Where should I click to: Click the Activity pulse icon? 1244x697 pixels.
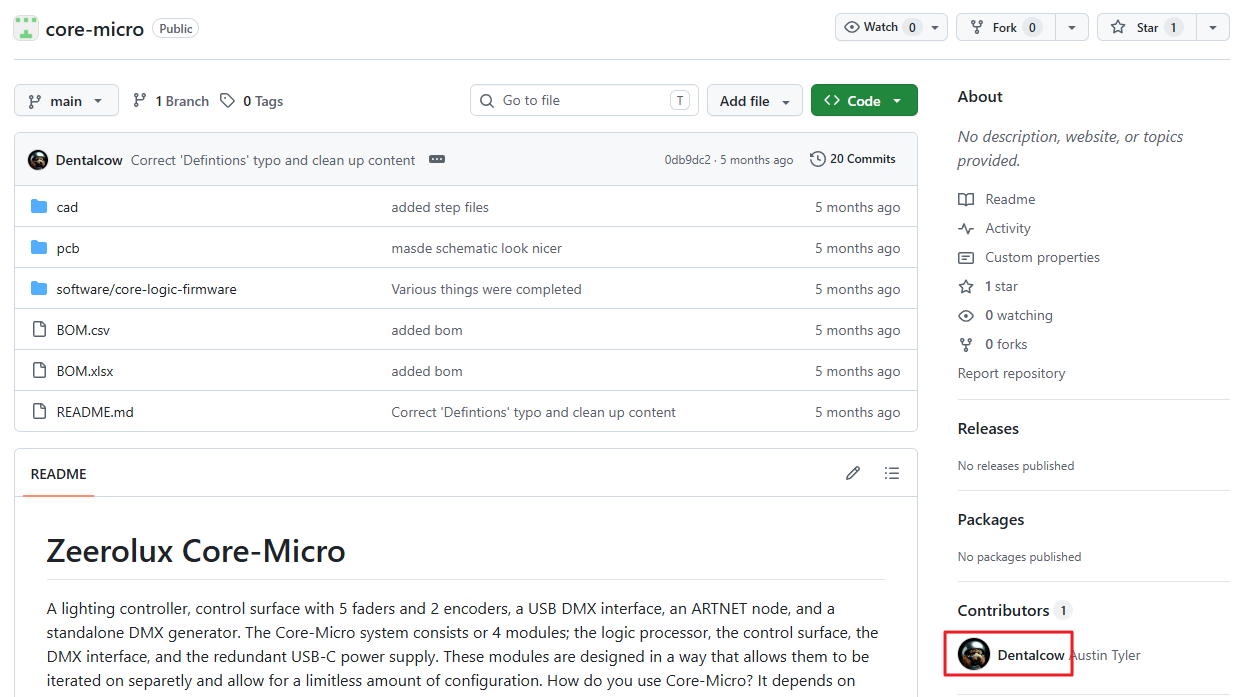tap(966, 228)
